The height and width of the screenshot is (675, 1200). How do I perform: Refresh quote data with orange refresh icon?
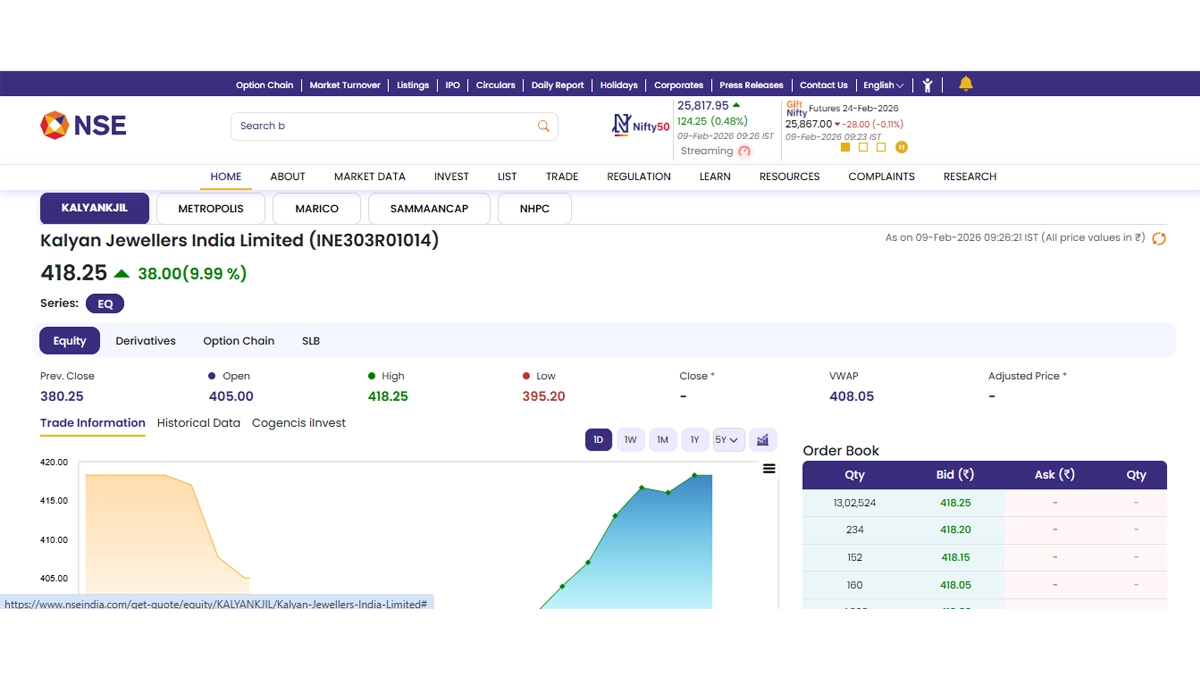pos(1159,239)
